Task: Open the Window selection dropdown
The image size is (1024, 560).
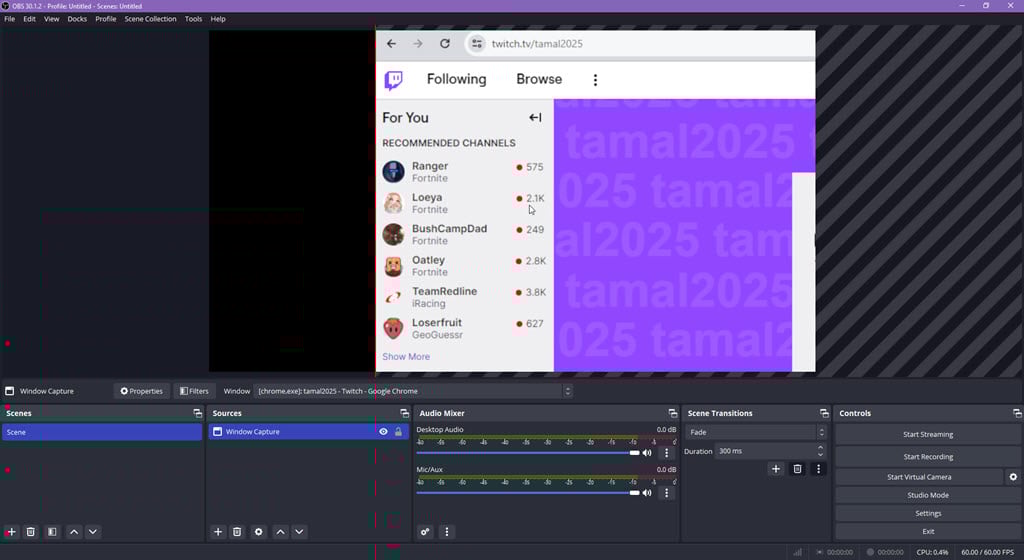Action: point(413,391)
